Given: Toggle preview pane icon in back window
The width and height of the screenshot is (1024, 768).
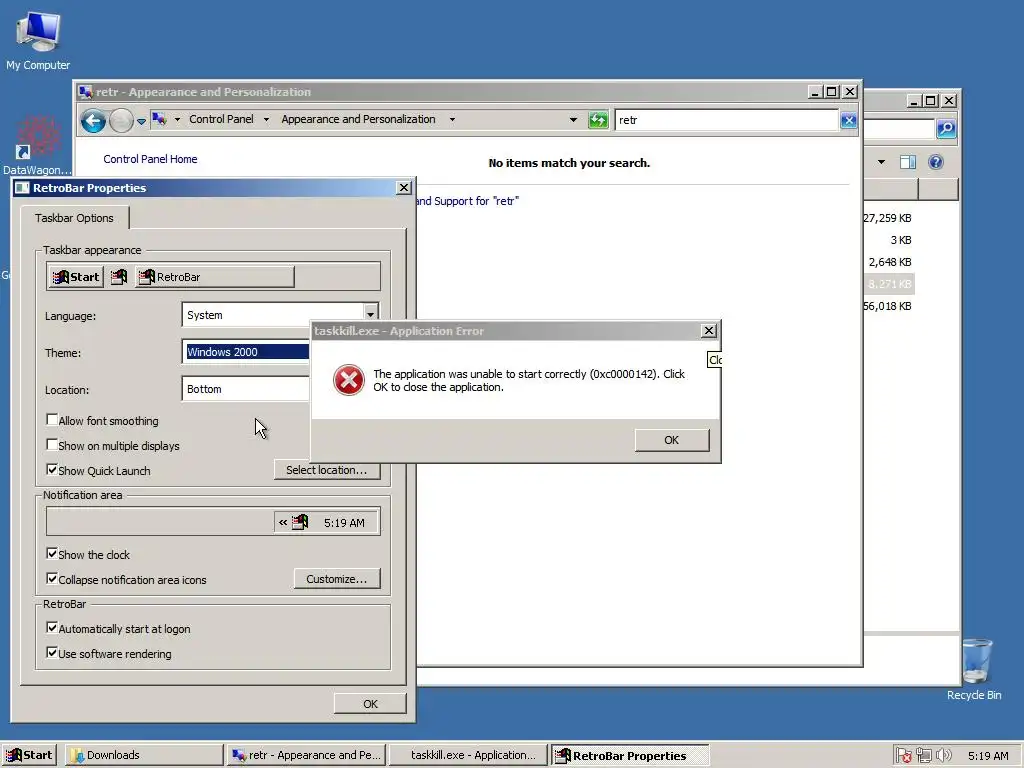Looking at the screenshot, I should click(908, 162).
